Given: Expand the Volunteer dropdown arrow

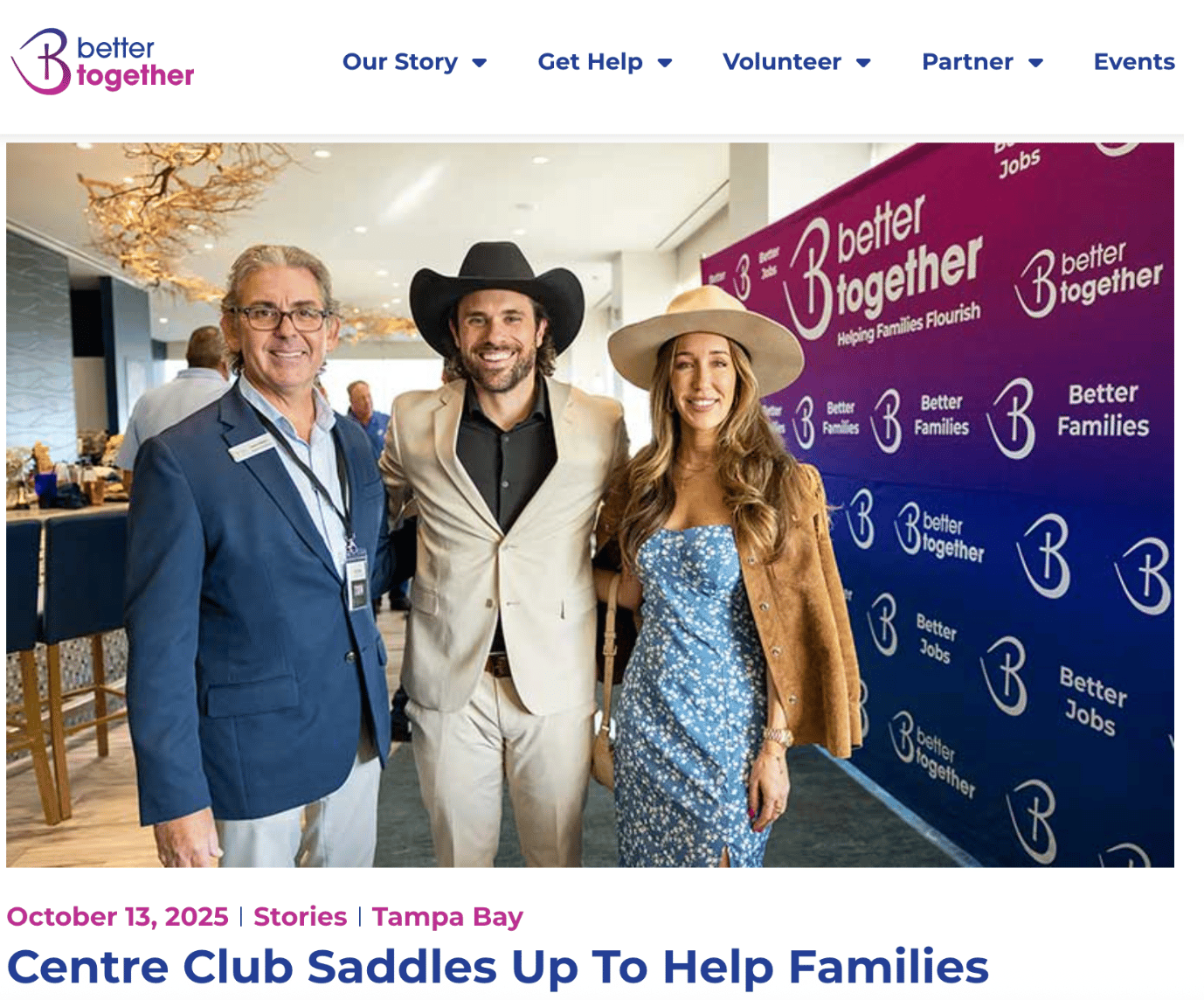Looking at the screenshot, I should tap(863, 63).
